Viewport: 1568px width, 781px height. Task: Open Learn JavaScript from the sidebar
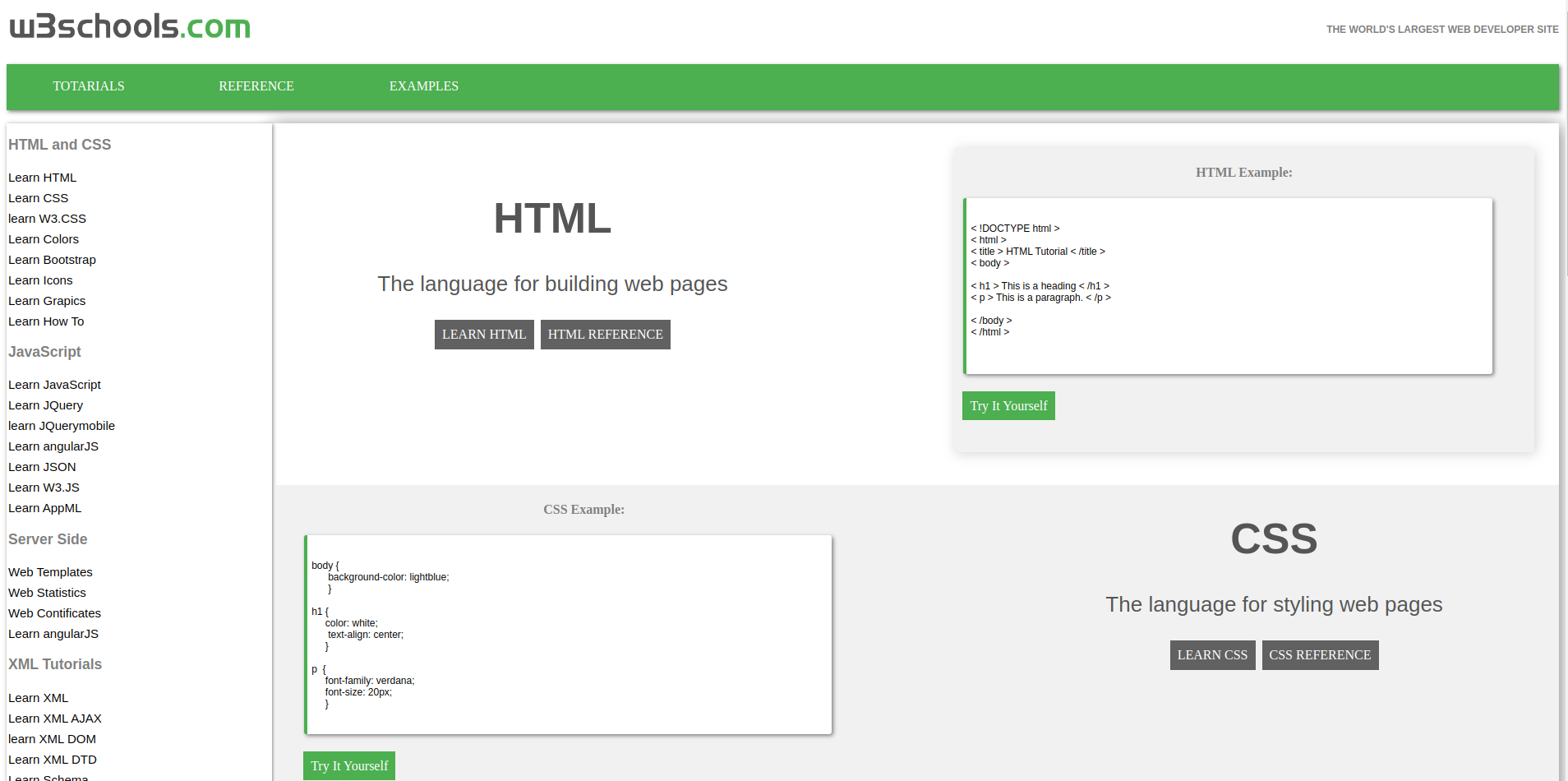(x=54, y=385)
